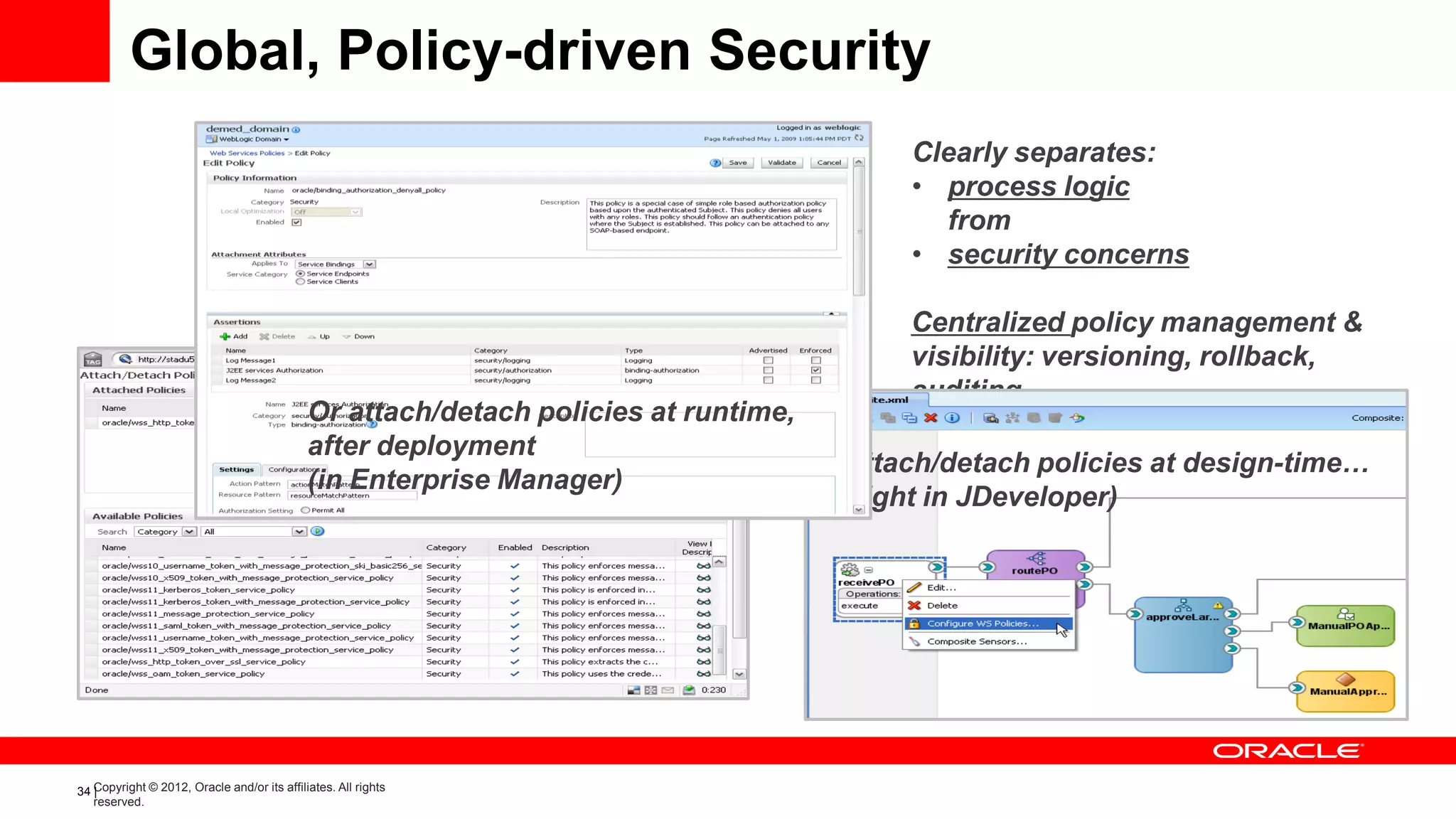Click the green go icon beside the All search box
1456x819 pixels.
point(318,532)
